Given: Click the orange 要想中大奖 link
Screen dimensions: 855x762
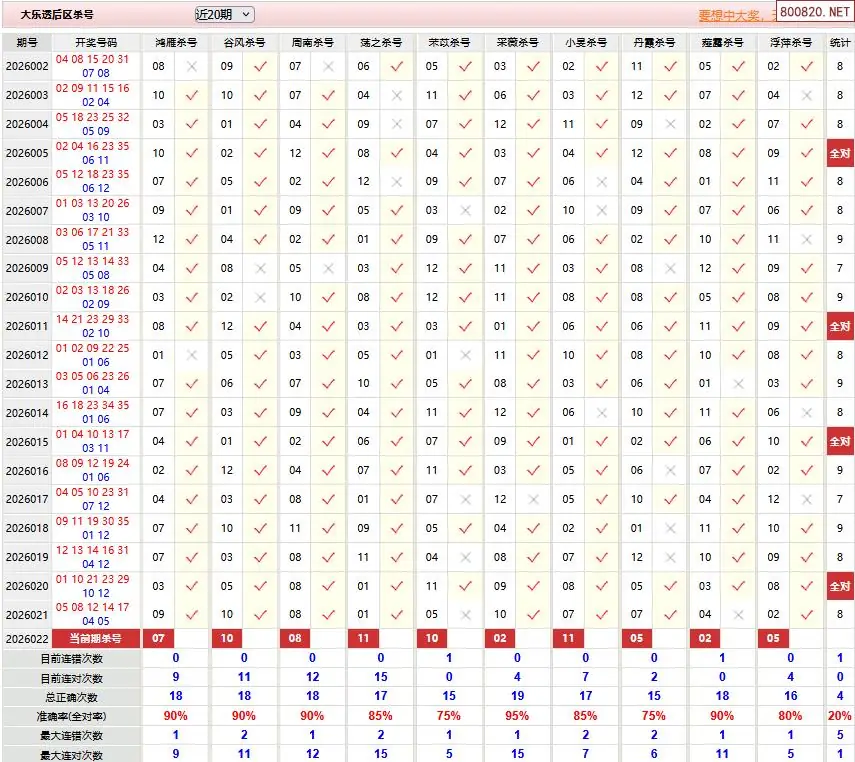Looking at the screenshot, I should tap(735, 16).
